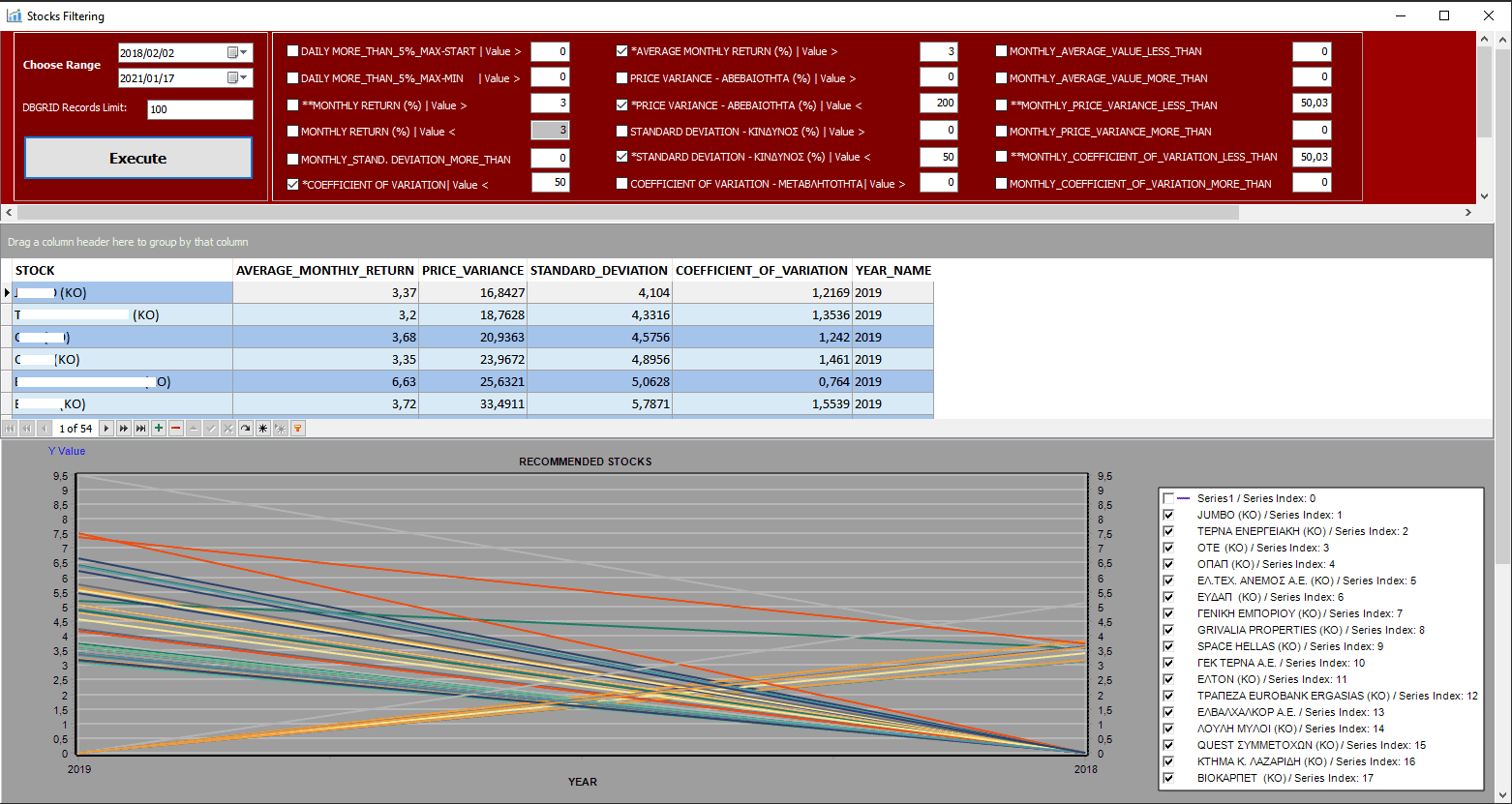Viewport: 1512px width, 804px height.
Task: Click the green plus to append record
Action: tap(159, 428)
